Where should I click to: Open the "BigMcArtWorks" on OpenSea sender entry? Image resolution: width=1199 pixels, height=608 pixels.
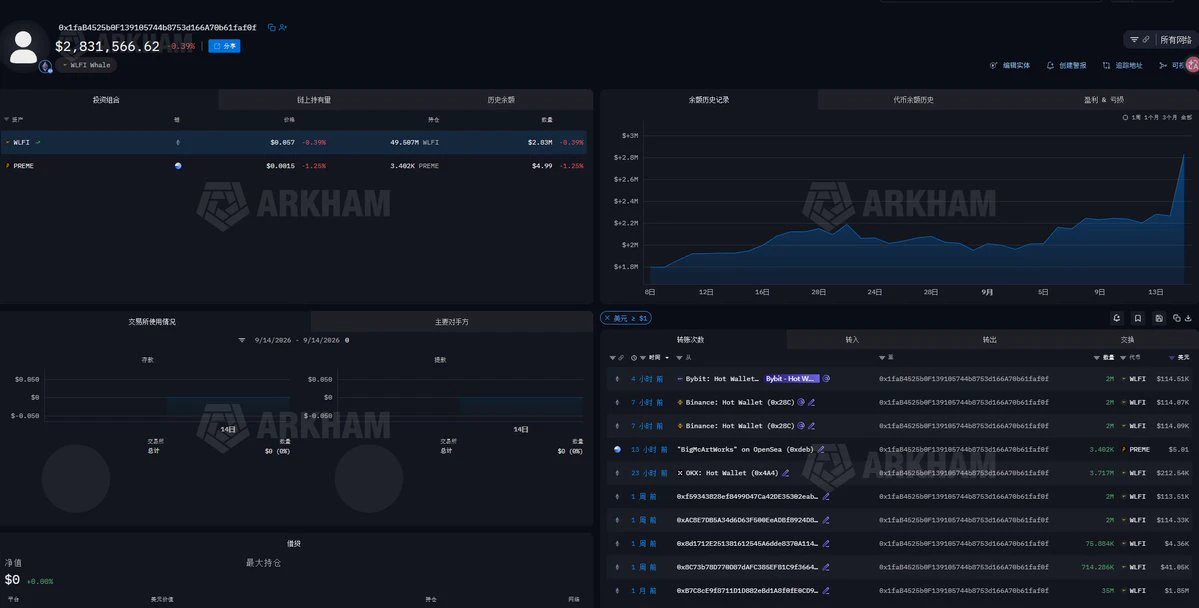(x=745, y=450)
